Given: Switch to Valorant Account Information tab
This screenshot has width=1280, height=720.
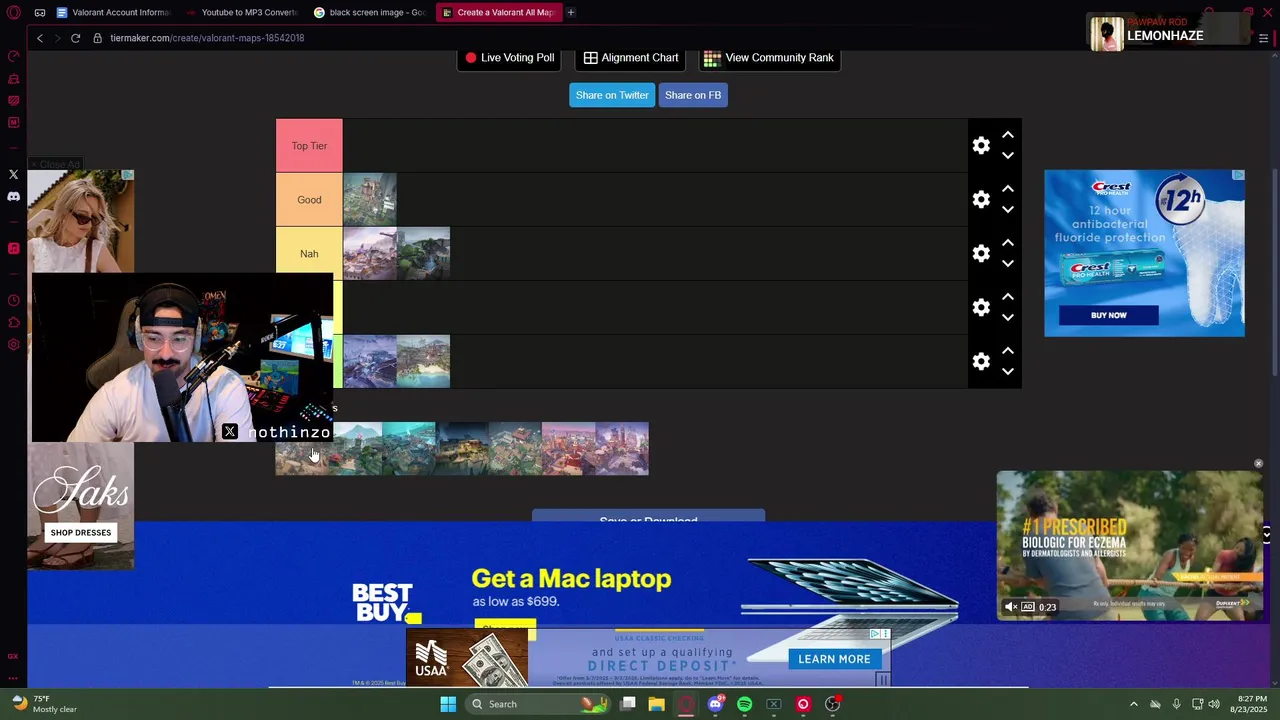Looking at the screenshot, I should tap(113, 13).
